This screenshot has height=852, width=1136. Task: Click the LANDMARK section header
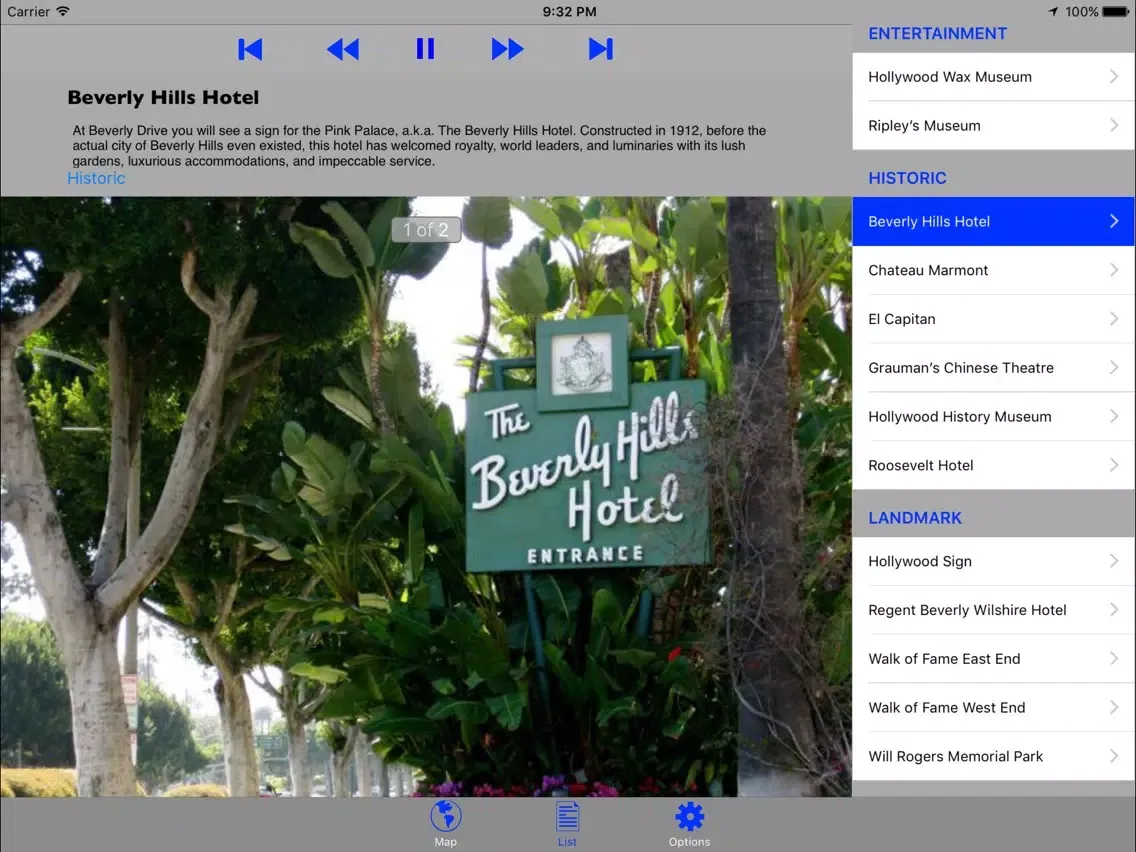click(915, 518)
